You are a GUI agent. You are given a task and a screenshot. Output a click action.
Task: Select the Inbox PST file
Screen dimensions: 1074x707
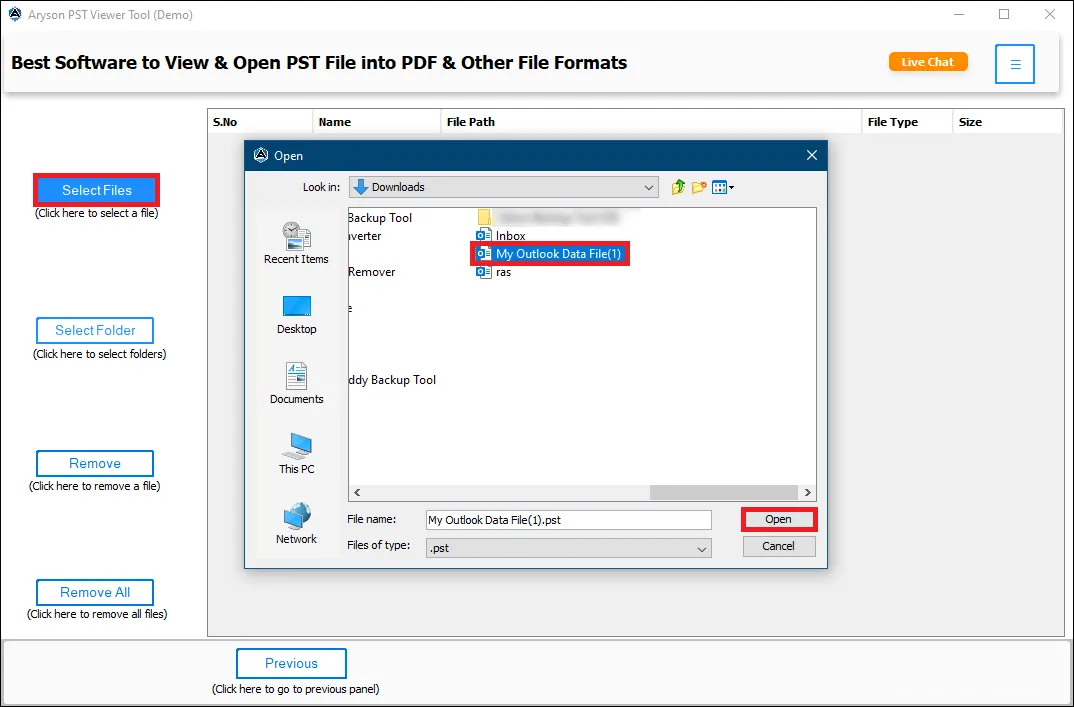pyautogui.click(x=501, y=236)
